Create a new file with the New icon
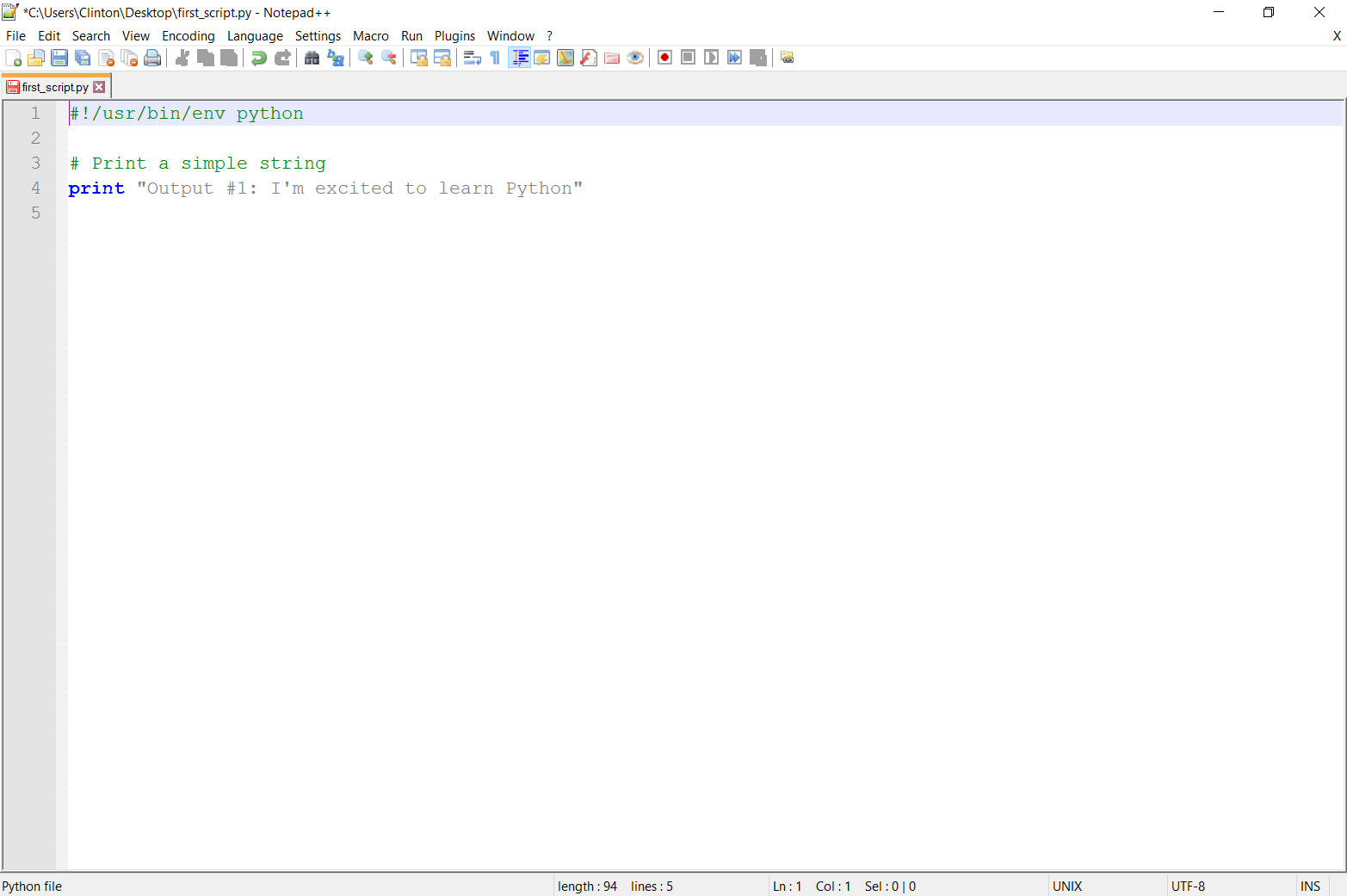This screenshot has height=896, width=1347. coord(14,58)
